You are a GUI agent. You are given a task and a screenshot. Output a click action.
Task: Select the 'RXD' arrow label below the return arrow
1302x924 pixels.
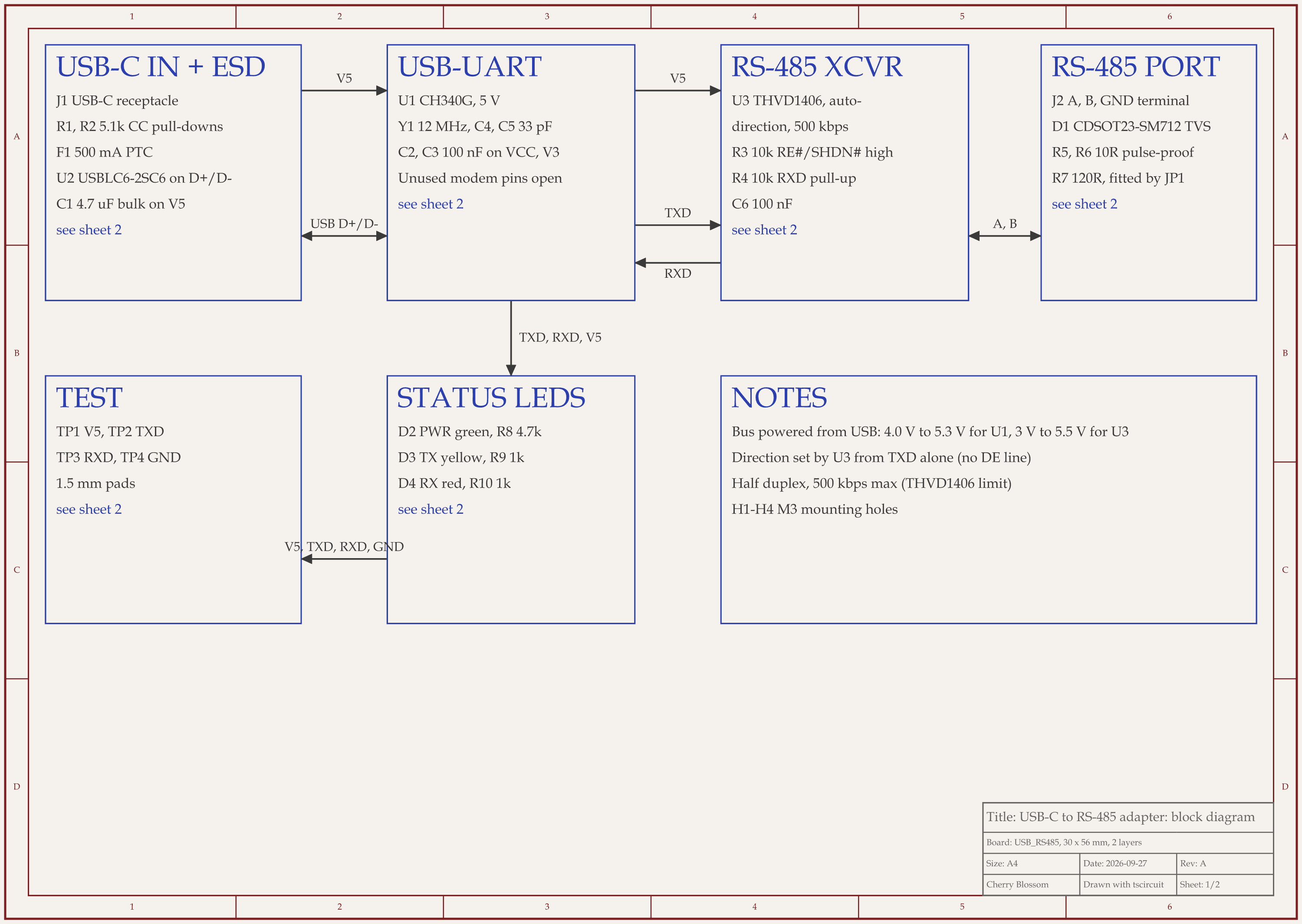click(677, 274)
